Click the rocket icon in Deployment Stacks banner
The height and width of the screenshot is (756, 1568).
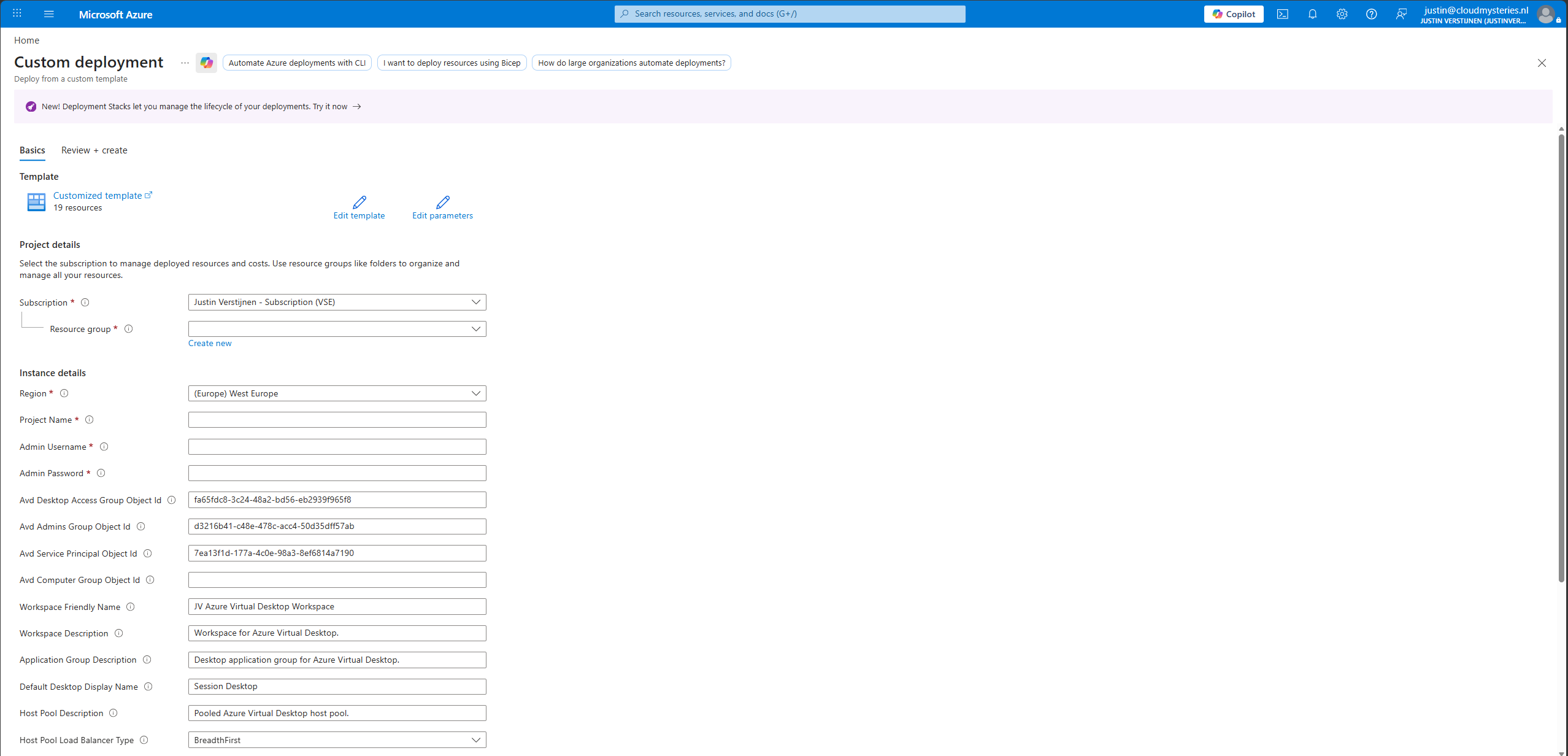coord(31,107)
